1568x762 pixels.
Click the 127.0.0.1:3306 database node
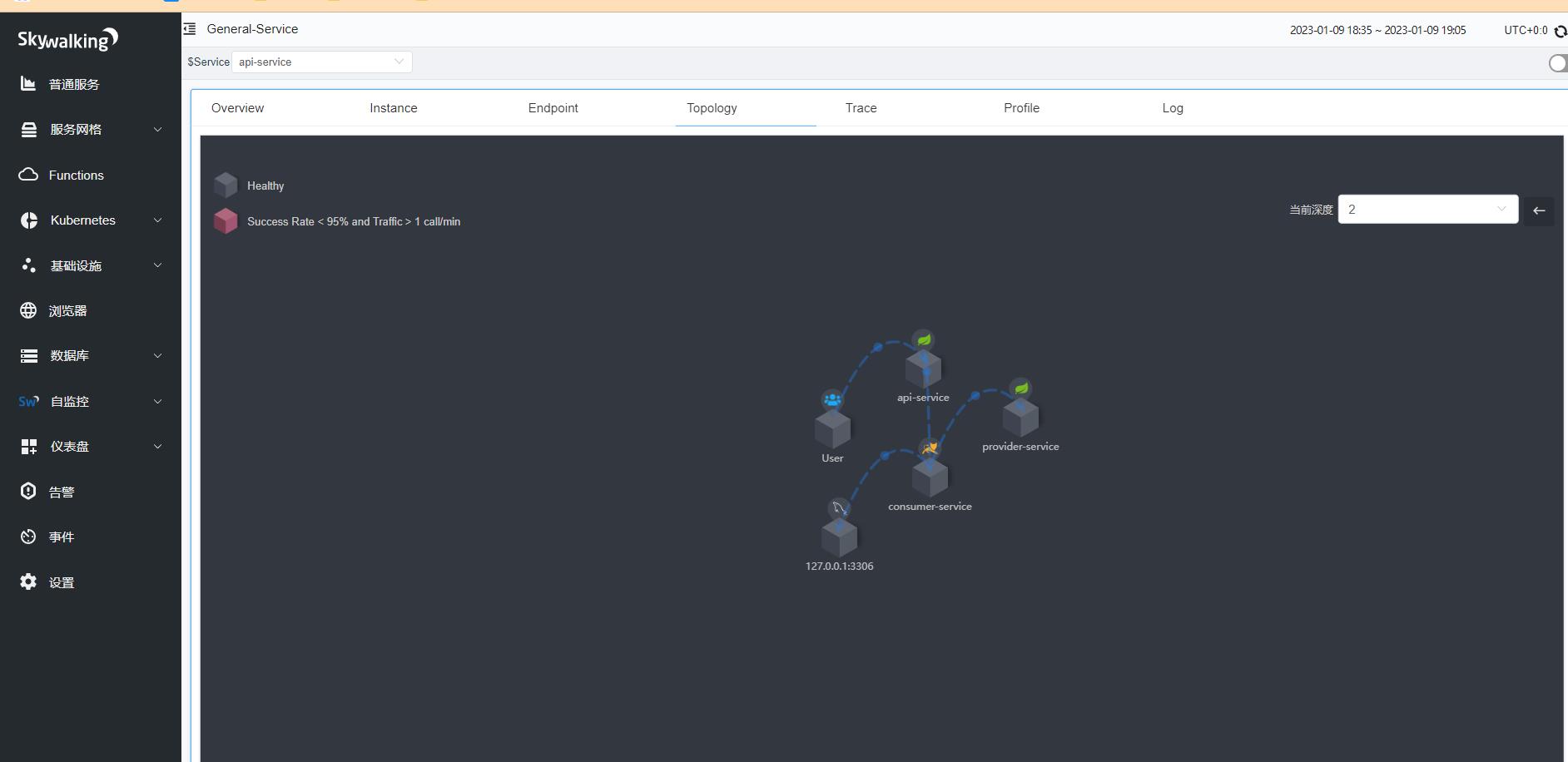click(x=839, y=537)
